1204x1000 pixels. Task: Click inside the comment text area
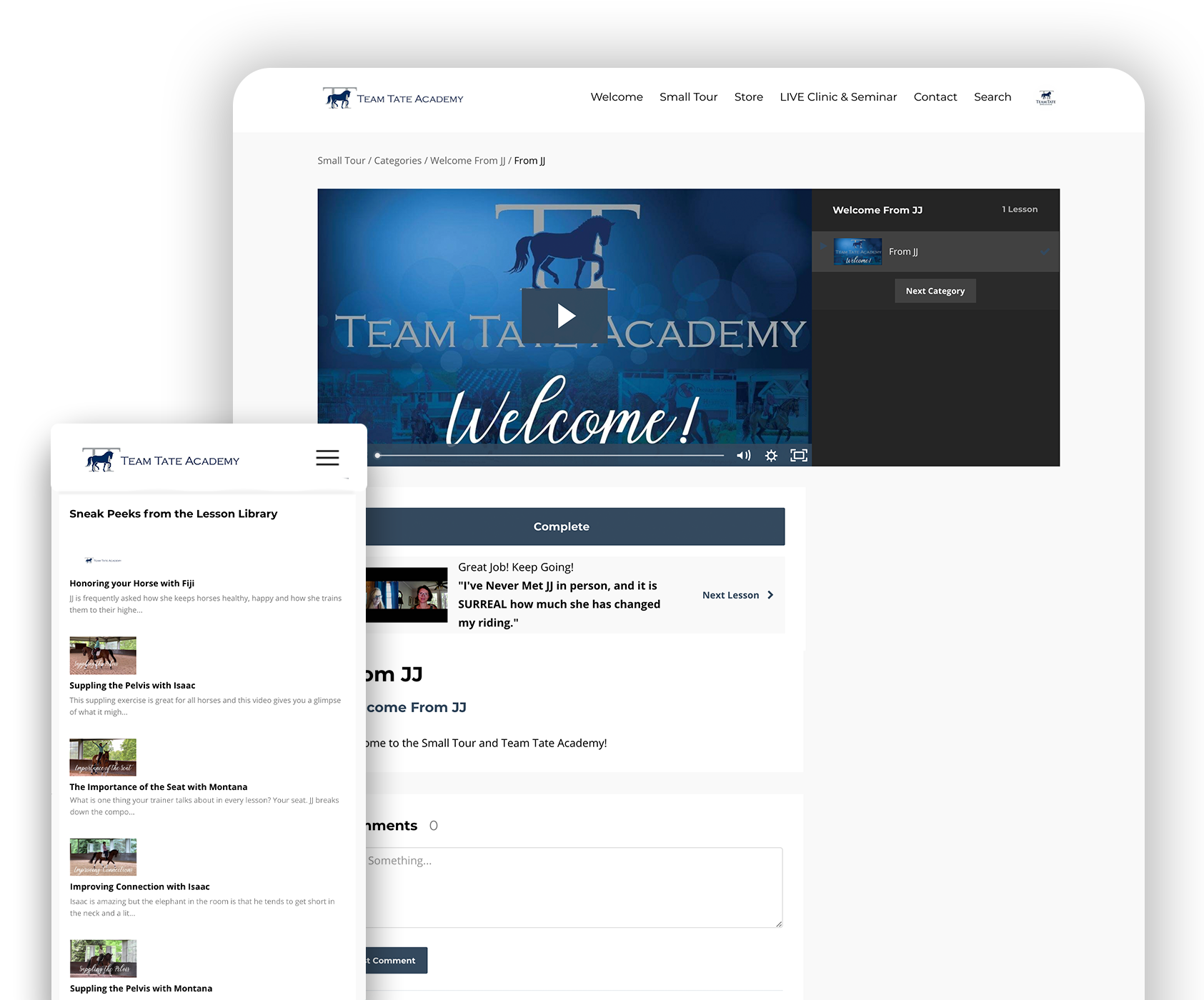[x=574, y=887]
